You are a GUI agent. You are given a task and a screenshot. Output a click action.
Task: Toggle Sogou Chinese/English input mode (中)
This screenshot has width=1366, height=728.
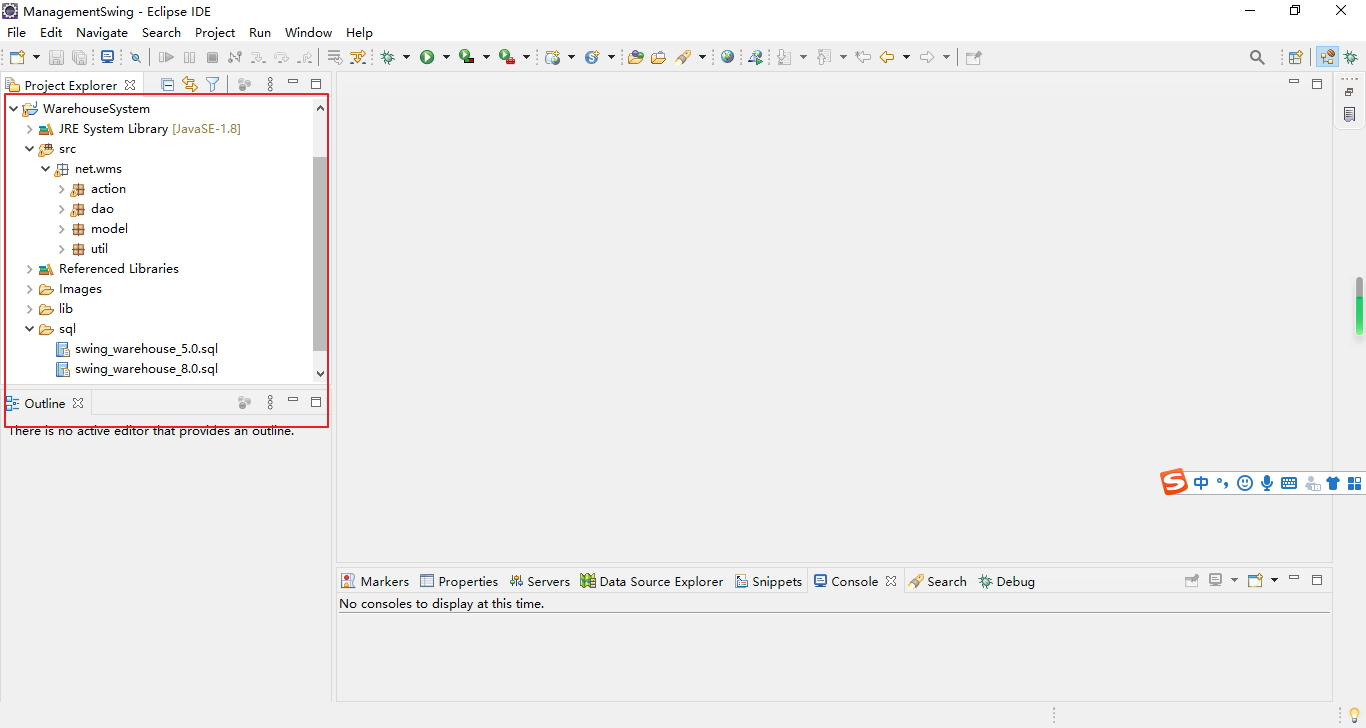[1201, 483]
